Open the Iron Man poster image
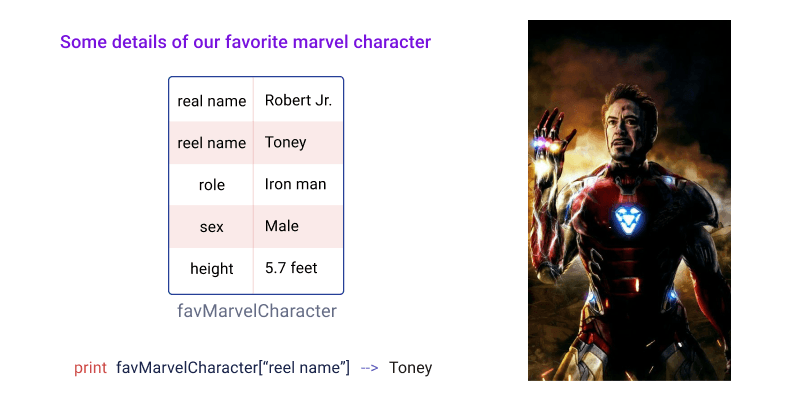 (629, 200)
